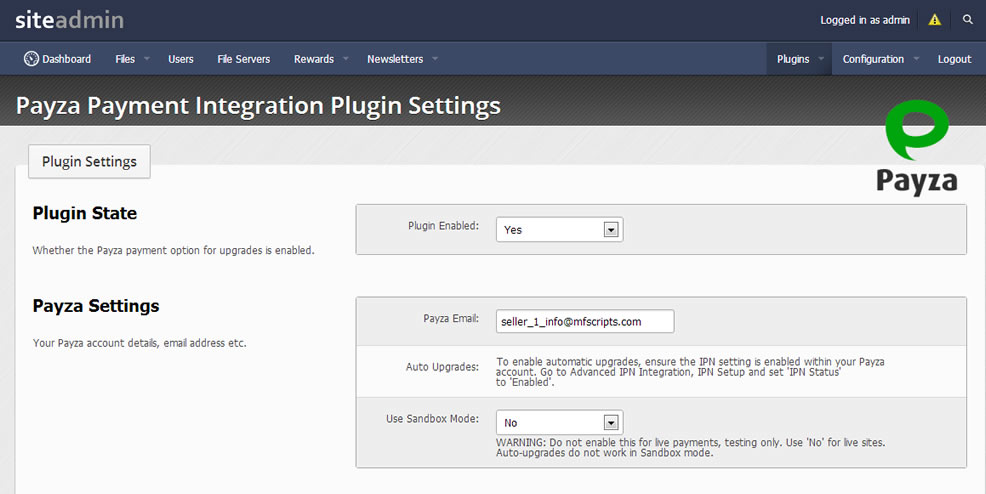The height and width of the screenshot is (494, 986).
Task: Click the Logout link
Action: 954,59
